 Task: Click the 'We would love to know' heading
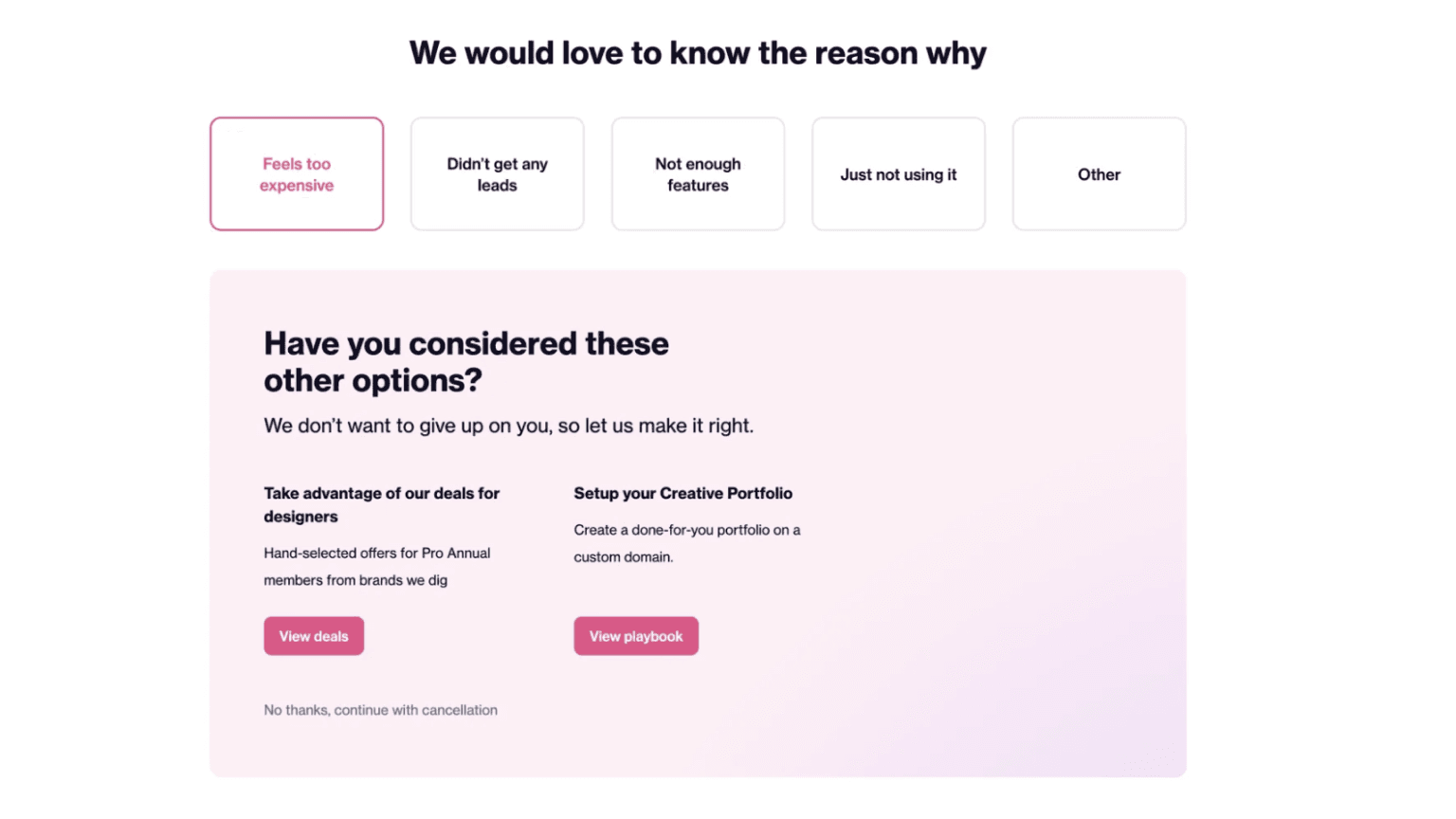[698, 53]
